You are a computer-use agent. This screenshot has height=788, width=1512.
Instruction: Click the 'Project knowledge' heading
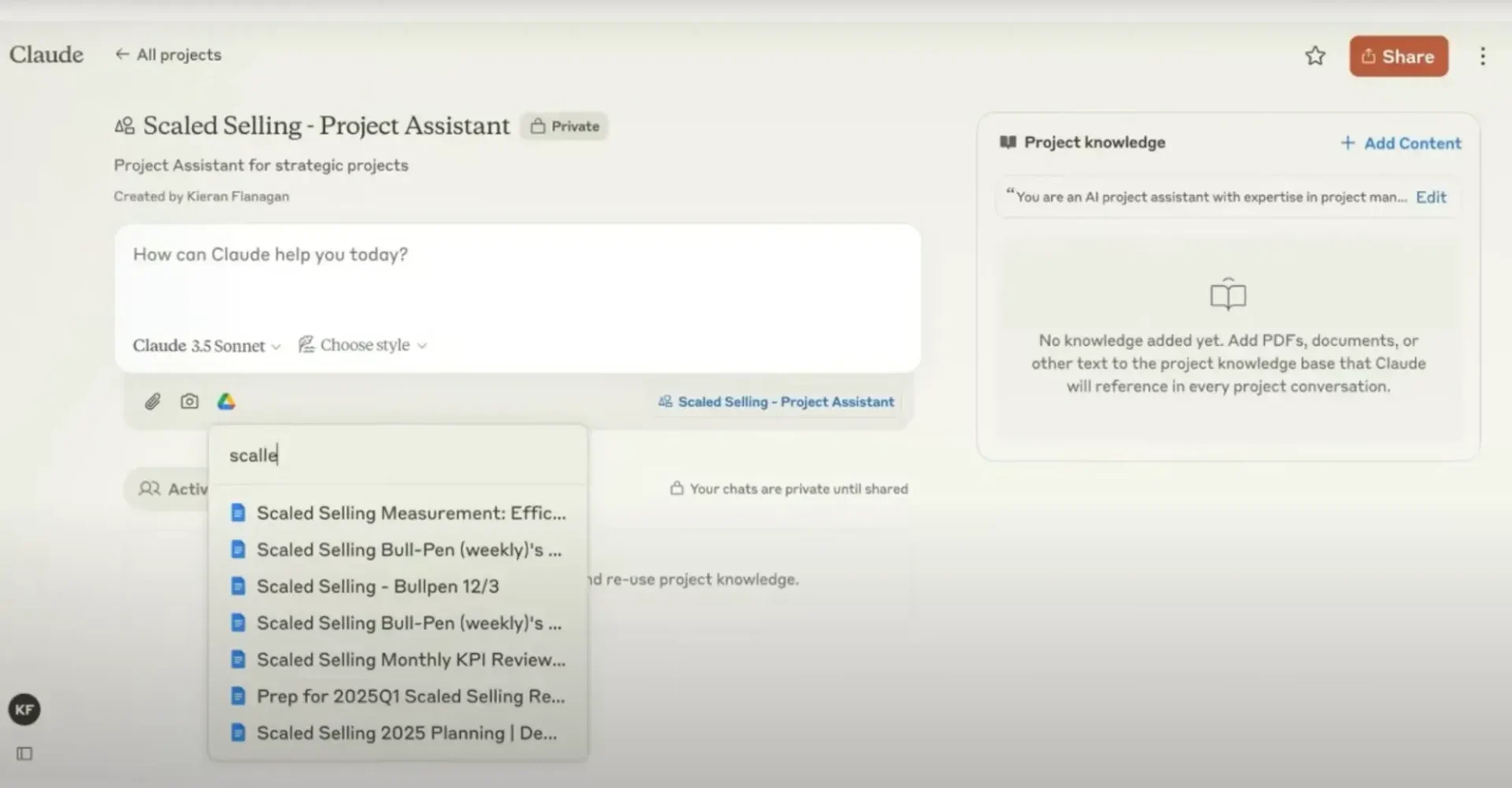click(1095, 143)
